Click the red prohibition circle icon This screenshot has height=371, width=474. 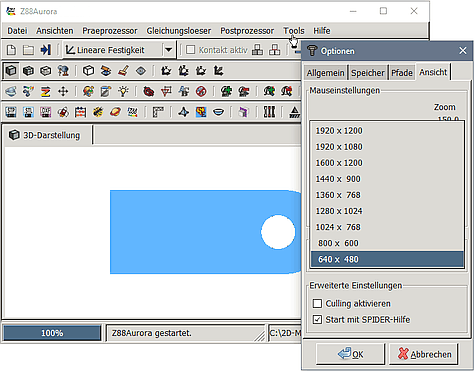pos(201,91)
